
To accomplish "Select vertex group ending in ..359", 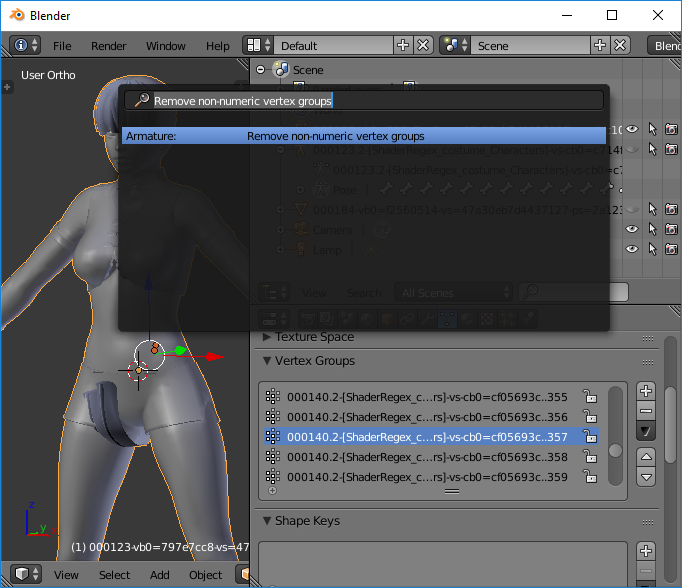I will click(427, 477).
